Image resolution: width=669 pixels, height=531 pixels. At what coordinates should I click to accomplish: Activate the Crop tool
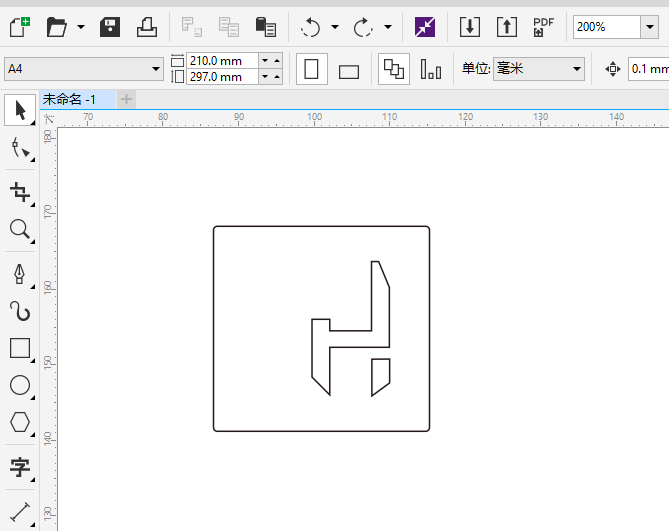coord(20,191)
